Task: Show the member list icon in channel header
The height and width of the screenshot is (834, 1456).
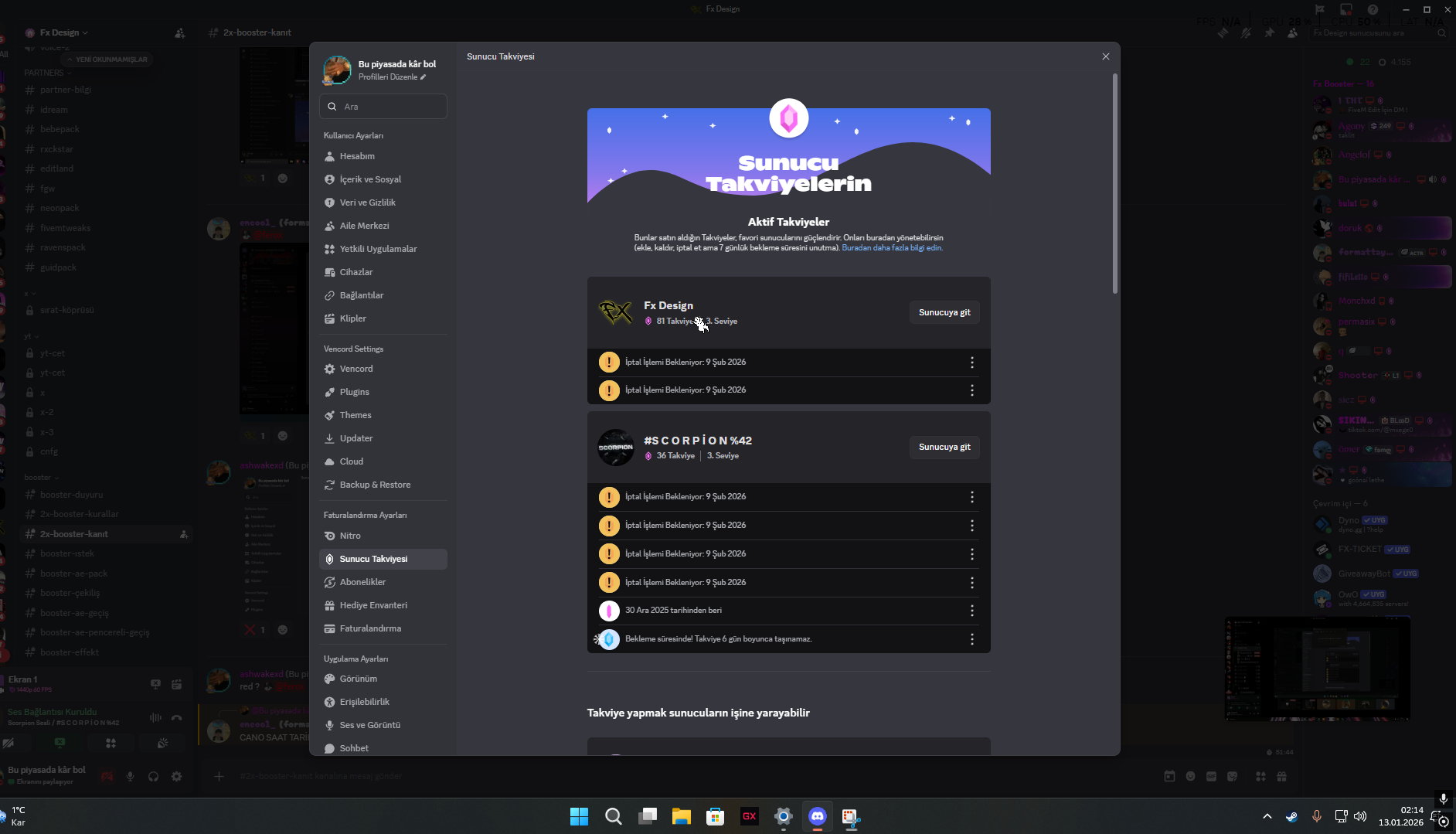Action: tap(1292, 32)
